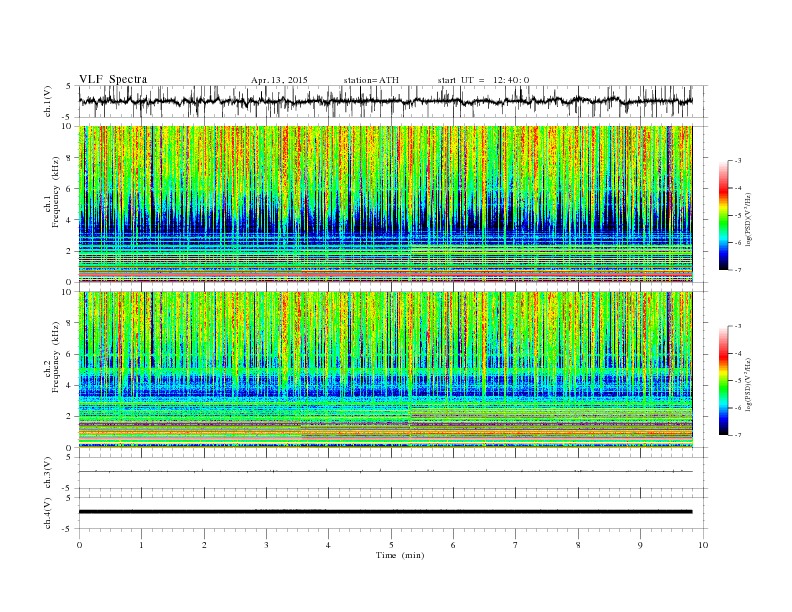Click the "6" kHz tick of ch.2 spectrogram

pyautogui.click(x=69, y=354)
